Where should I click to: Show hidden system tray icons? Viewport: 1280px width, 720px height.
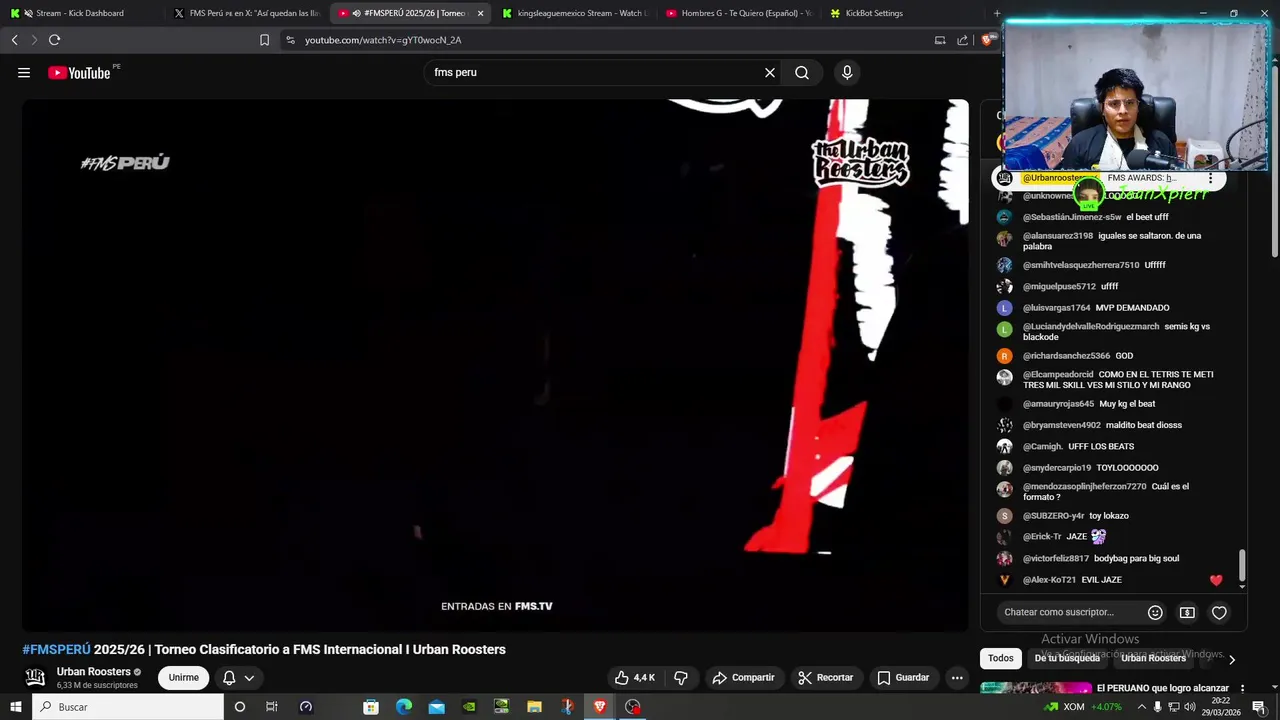1141,707
